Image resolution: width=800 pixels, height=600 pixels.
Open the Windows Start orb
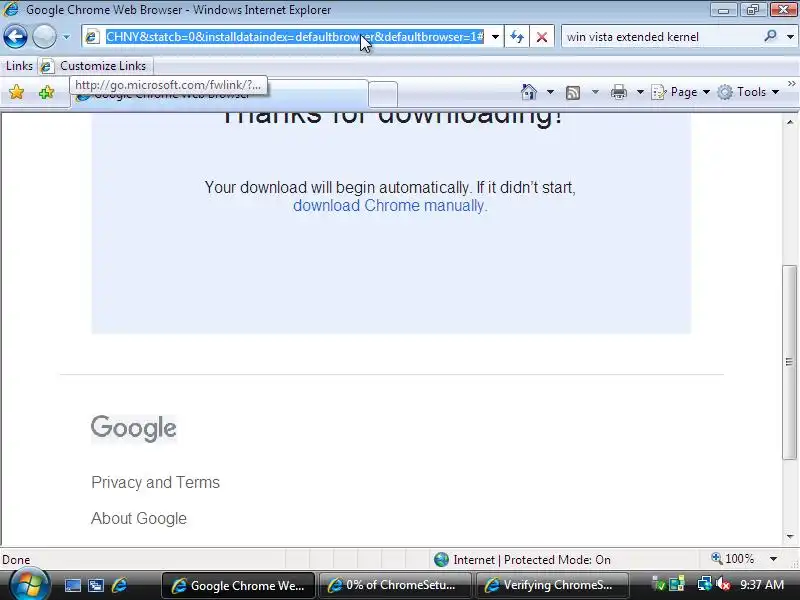pyautogui.click(x=30, y=585)
